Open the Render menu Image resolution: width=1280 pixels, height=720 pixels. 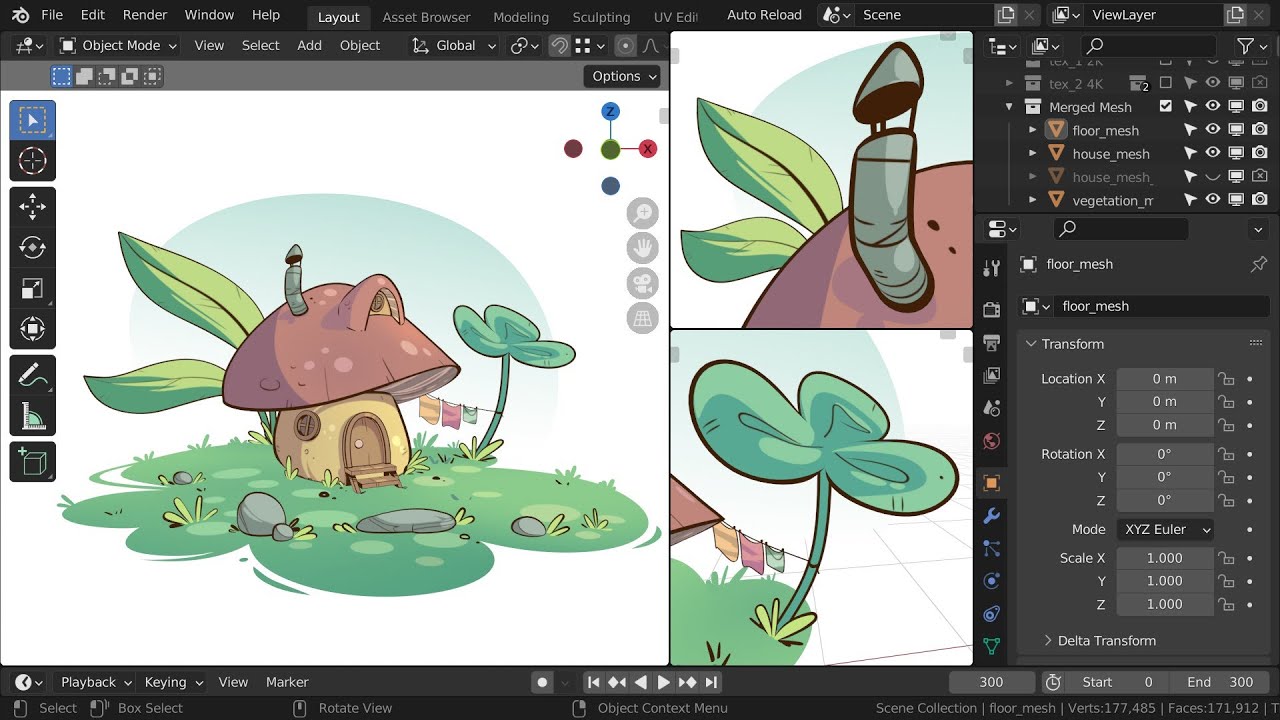pyautogui.click(x=144, y=14)
